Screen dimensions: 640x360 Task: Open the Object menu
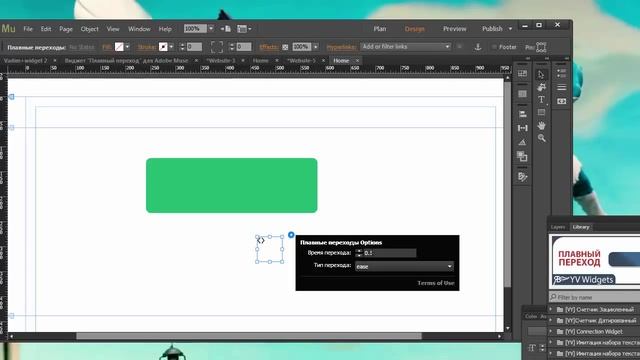[89, 29]
